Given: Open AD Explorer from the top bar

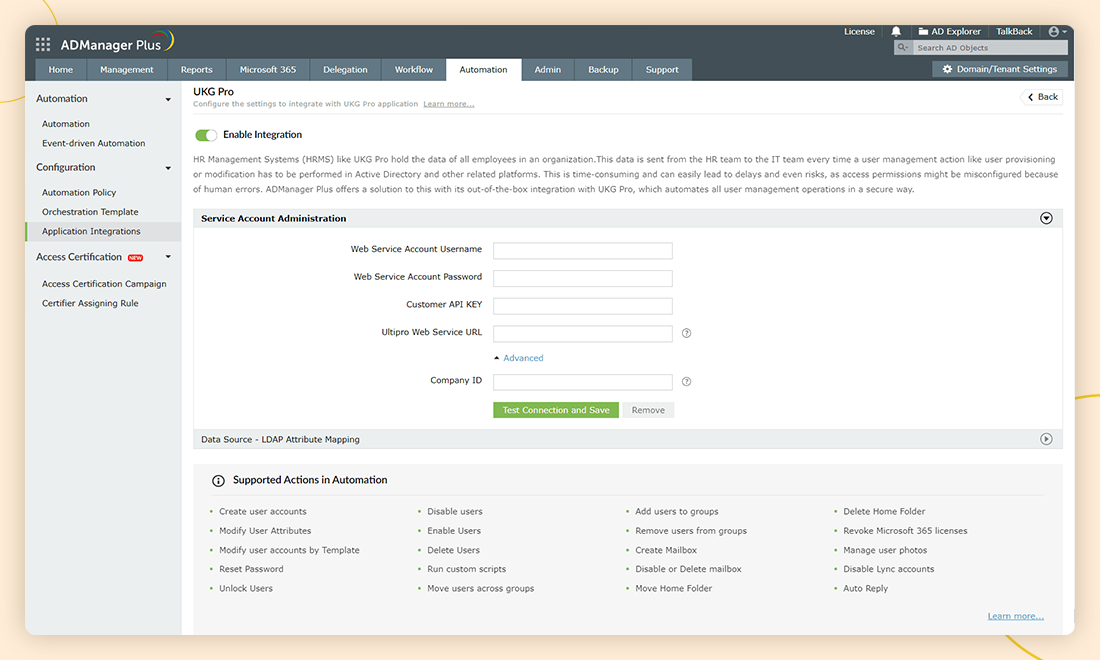Looking at the screenshot, I should pyautogui.click(x=949, y=32).
